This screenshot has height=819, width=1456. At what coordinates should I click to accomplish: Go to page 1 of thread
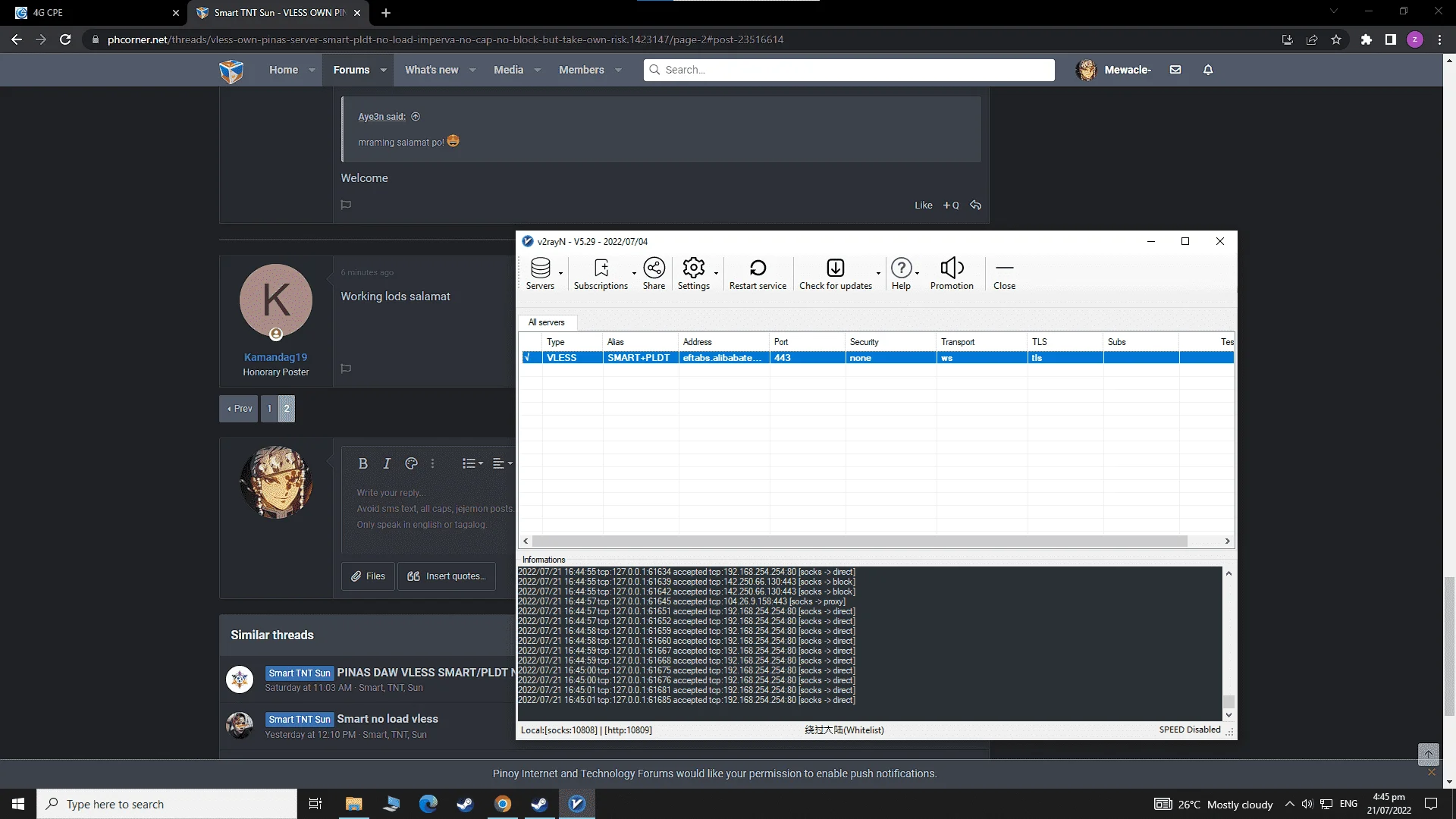(269, 409)
